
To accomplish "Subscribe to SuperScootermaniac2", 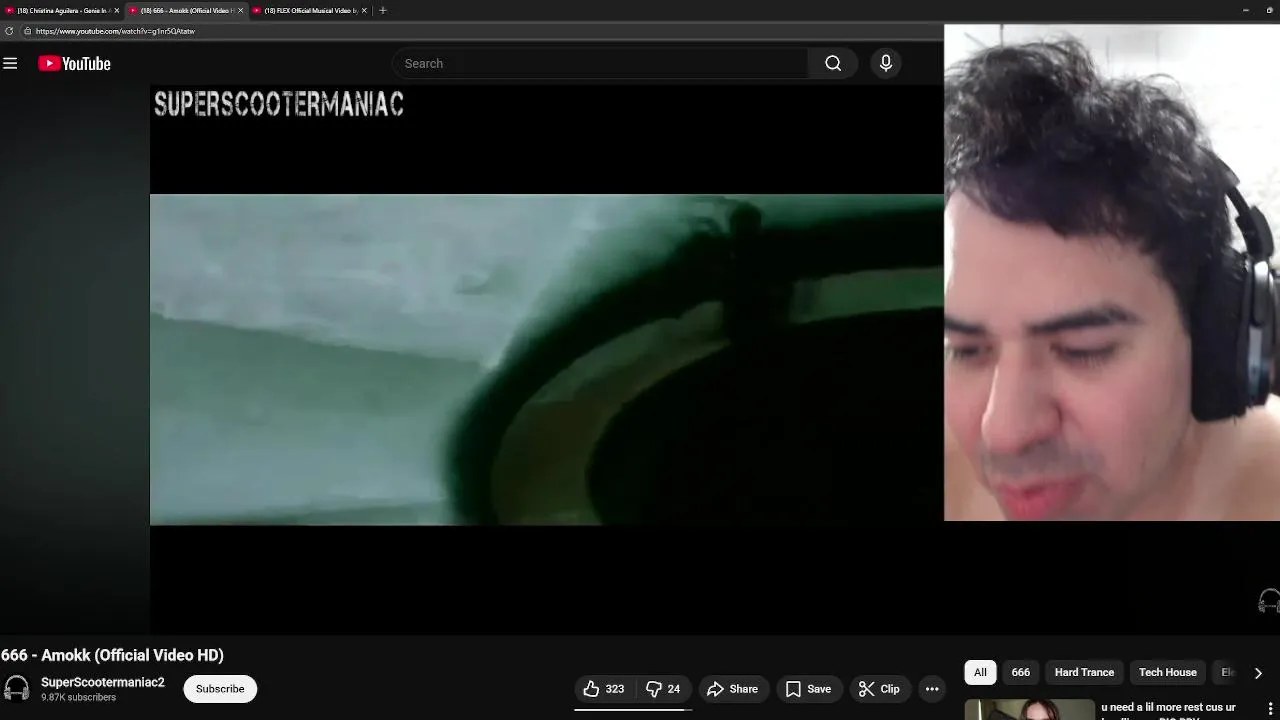I will tap(220, 689).
